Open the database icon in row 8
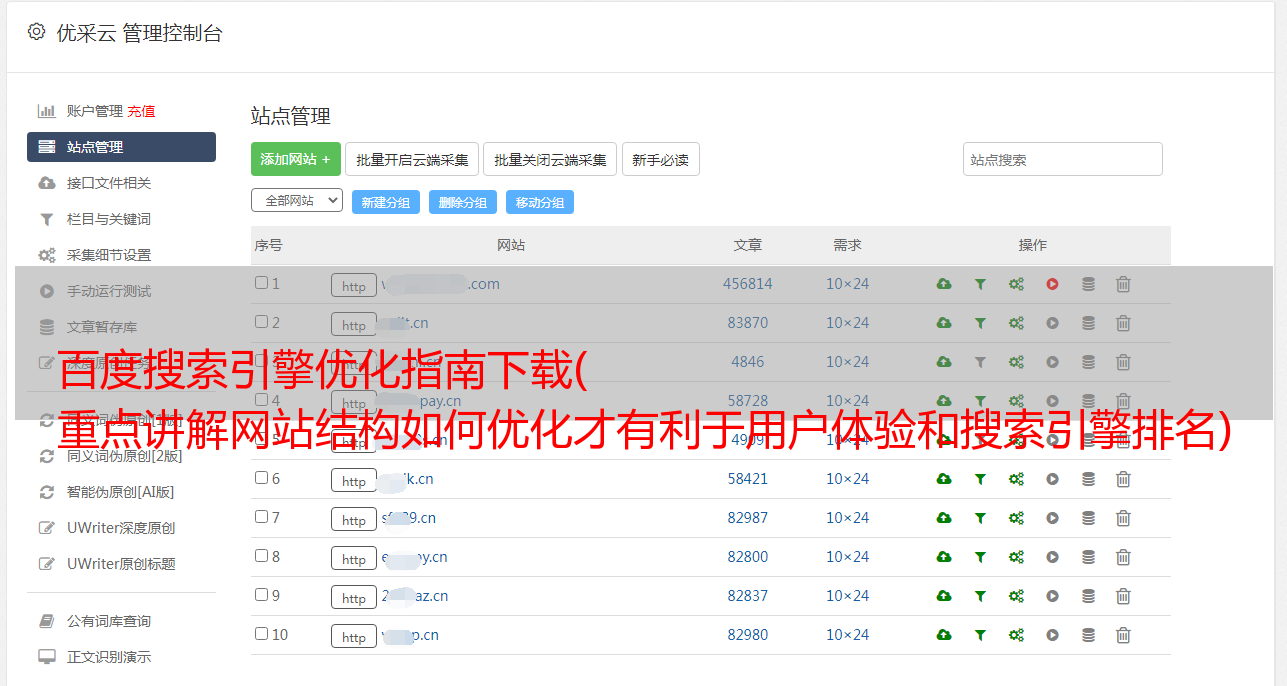This screenshot has width=1287, height=686. (x=1088, y=557)
